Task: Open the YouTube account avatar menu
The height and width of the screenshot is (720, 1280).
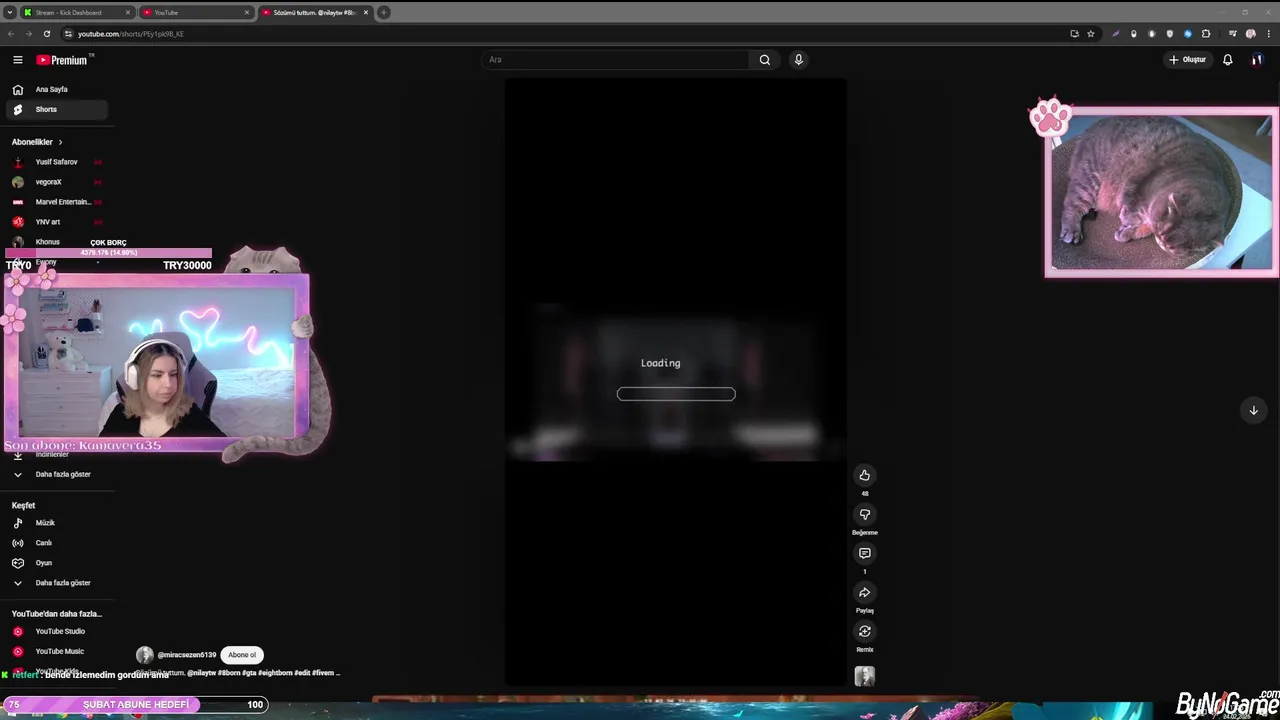Action: [1257, 60]
